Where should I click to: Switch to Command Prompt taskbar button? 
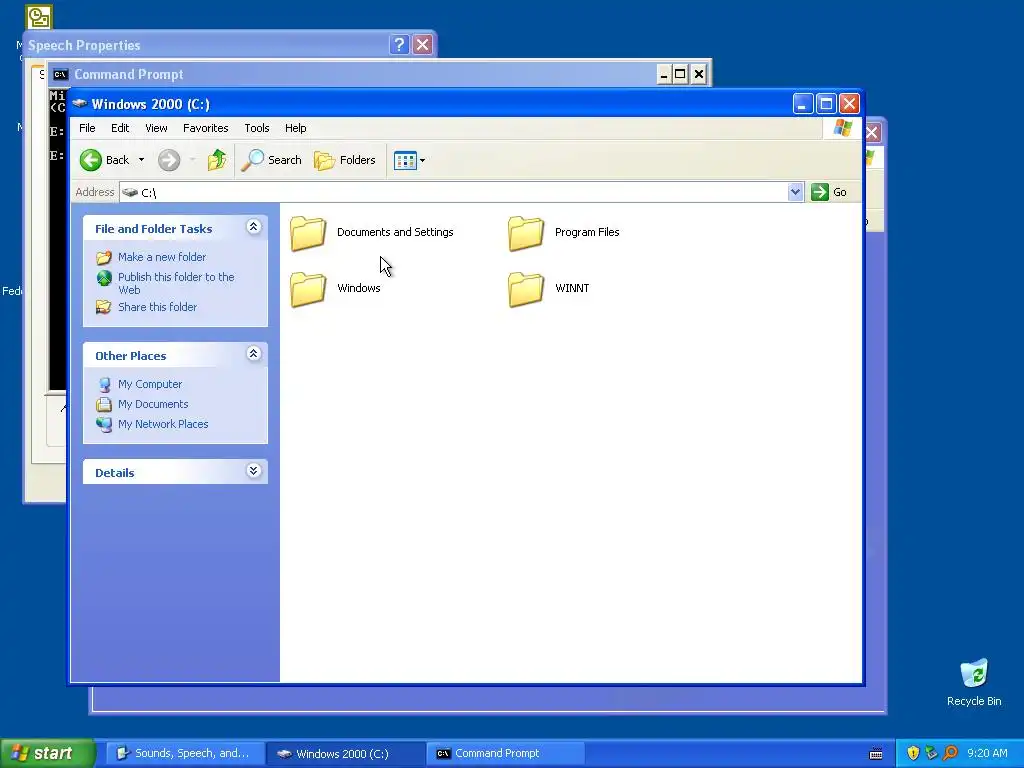[x=505, y=753]
